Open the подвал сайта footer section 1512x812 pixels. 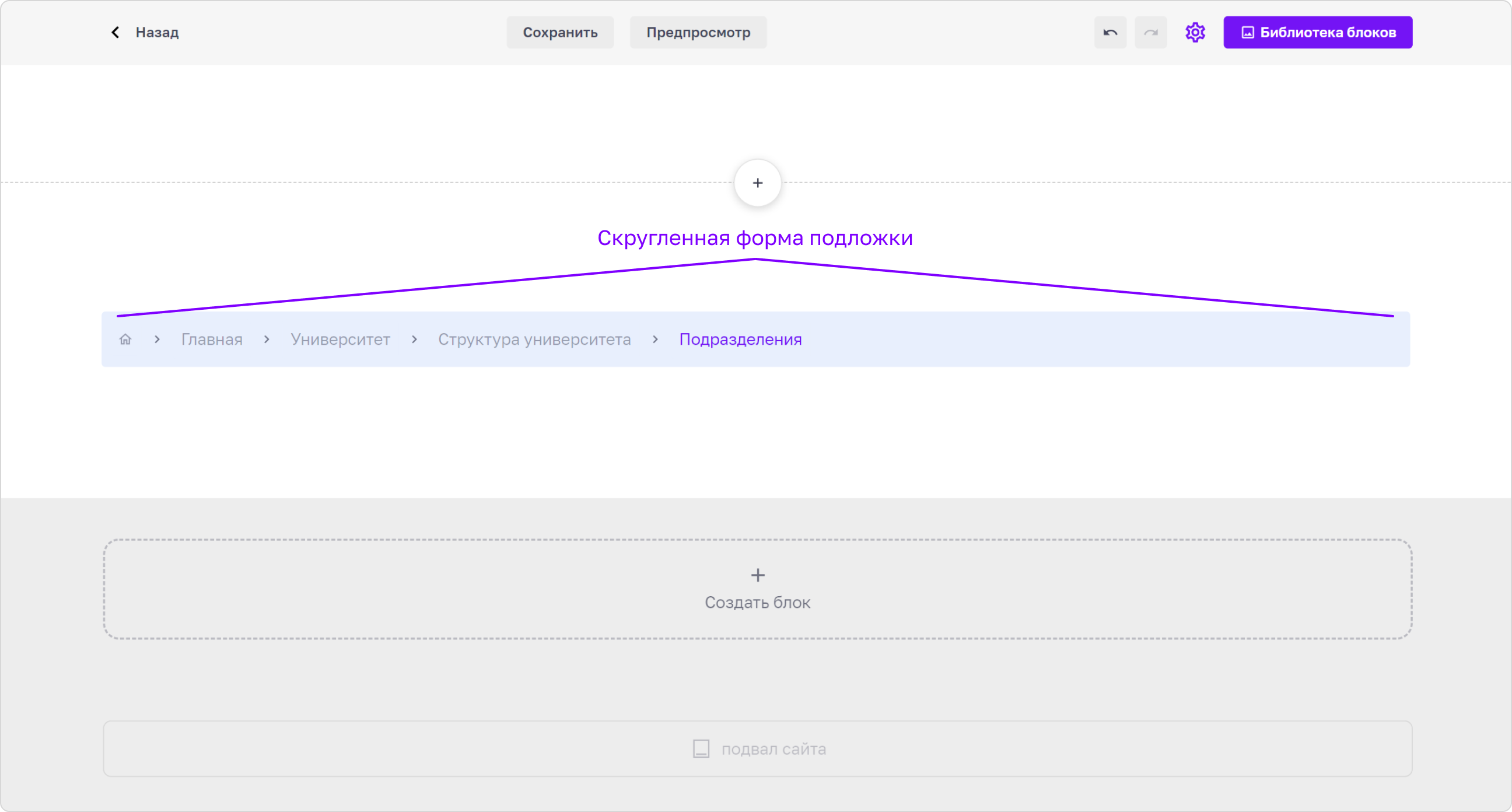click(x=757, y=748)
